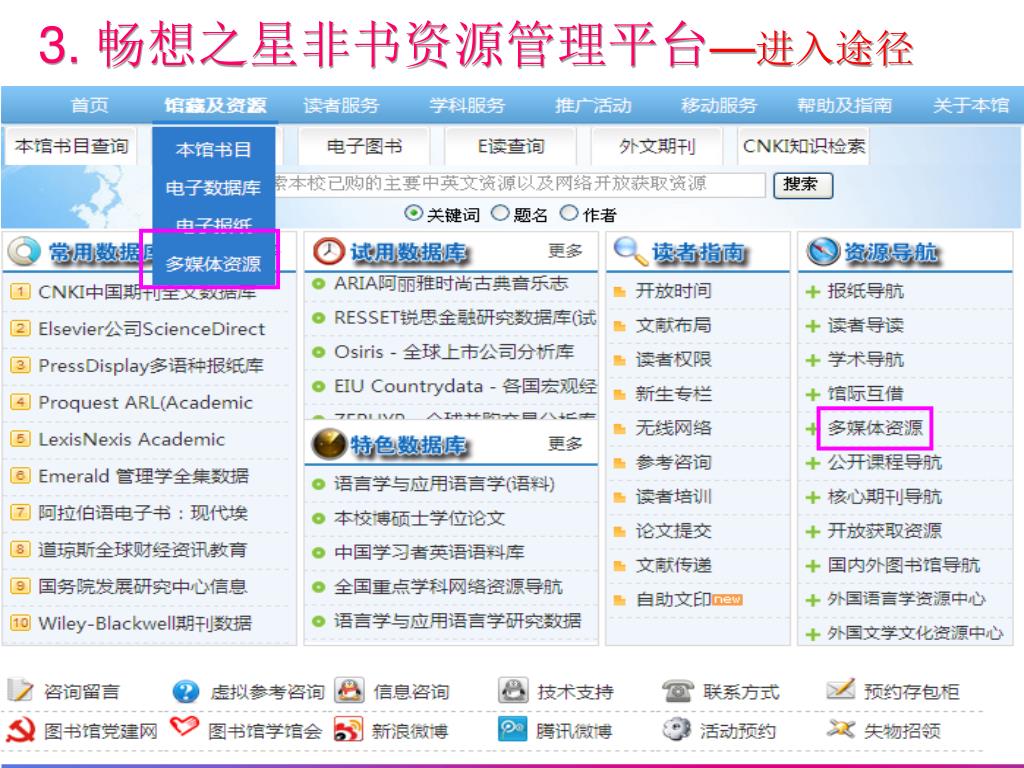Click the QQ penguin icon beside 信息咨询
The image size is (1024, 768).
pos(349,690)
